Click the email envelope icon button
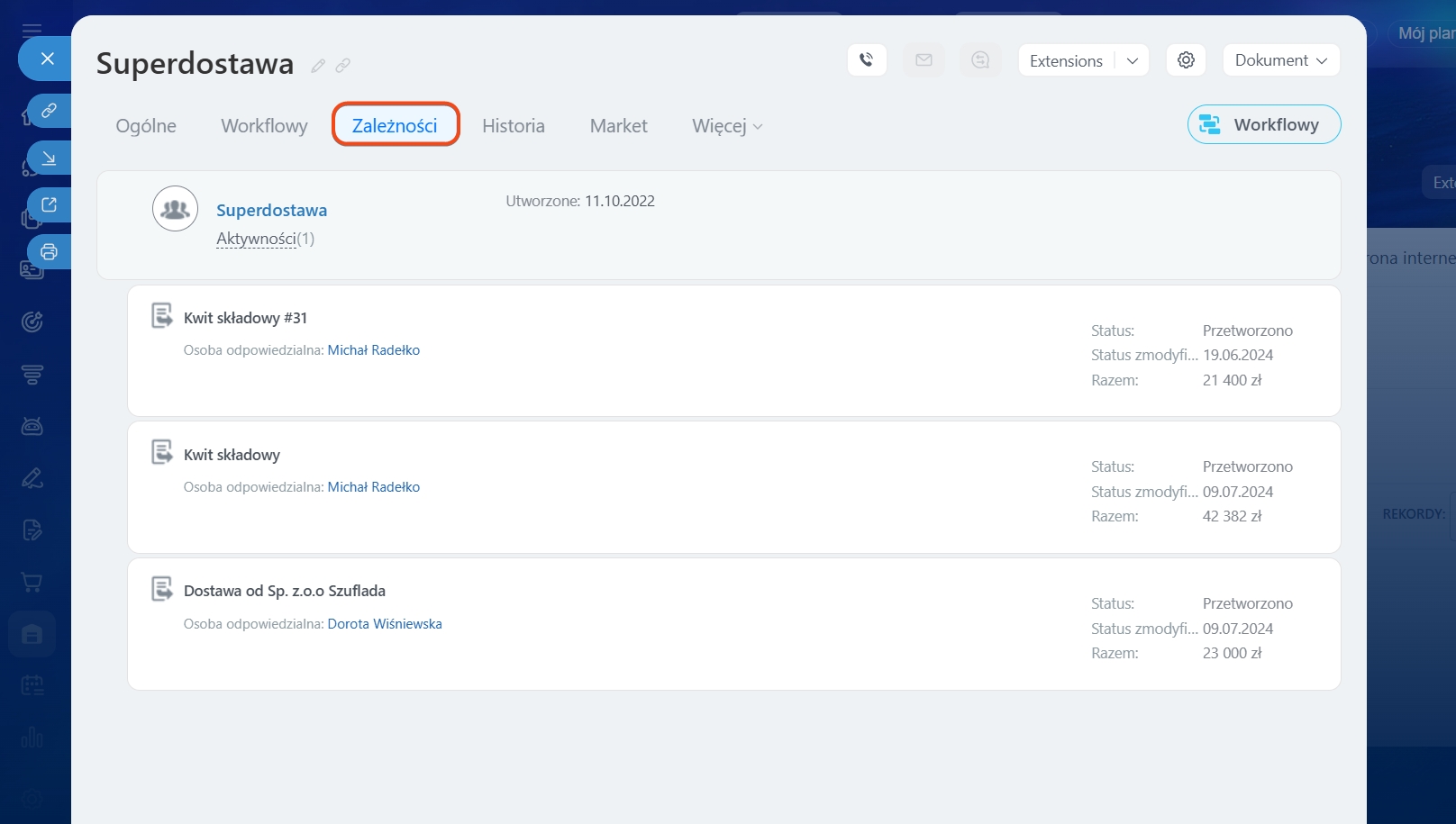This screenshot has height=824, width=1456. [924, 60]
